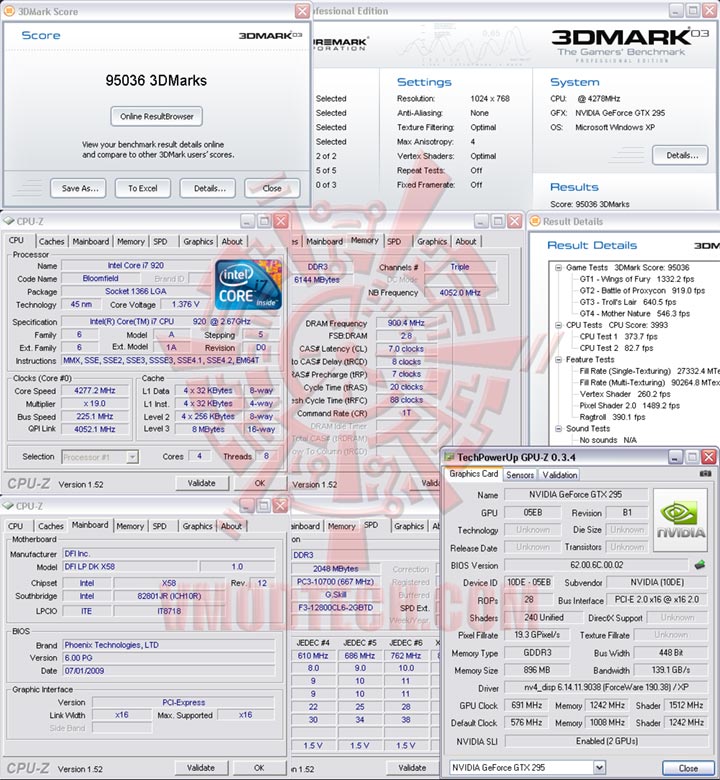Select the GT1 - Wings of Fury result row
This screenshot has height=780, width=720.
coord(636,279)
